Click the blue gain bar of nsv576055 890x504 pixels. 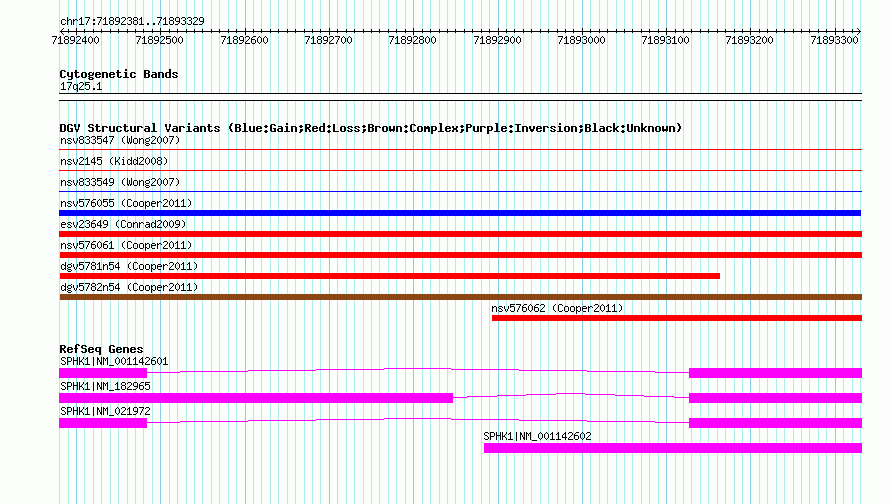click(460, 213)
